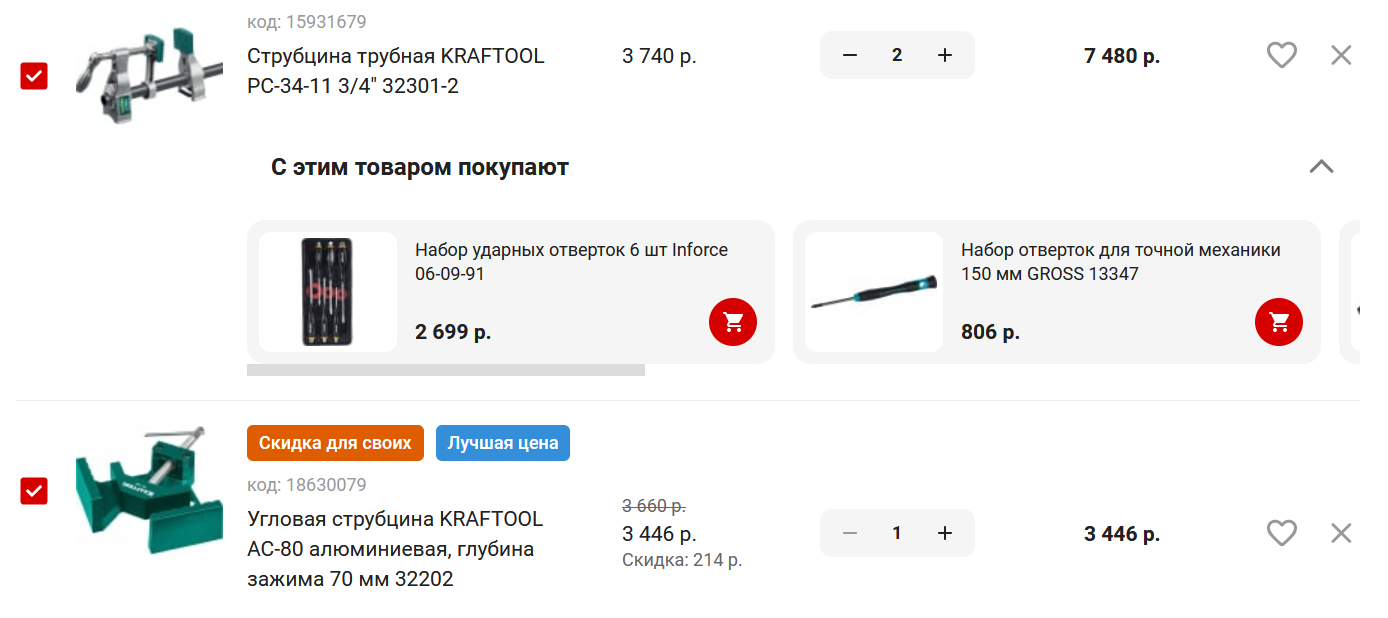Click quantity field of pipe clamp showing 2

tap(897, 55)
